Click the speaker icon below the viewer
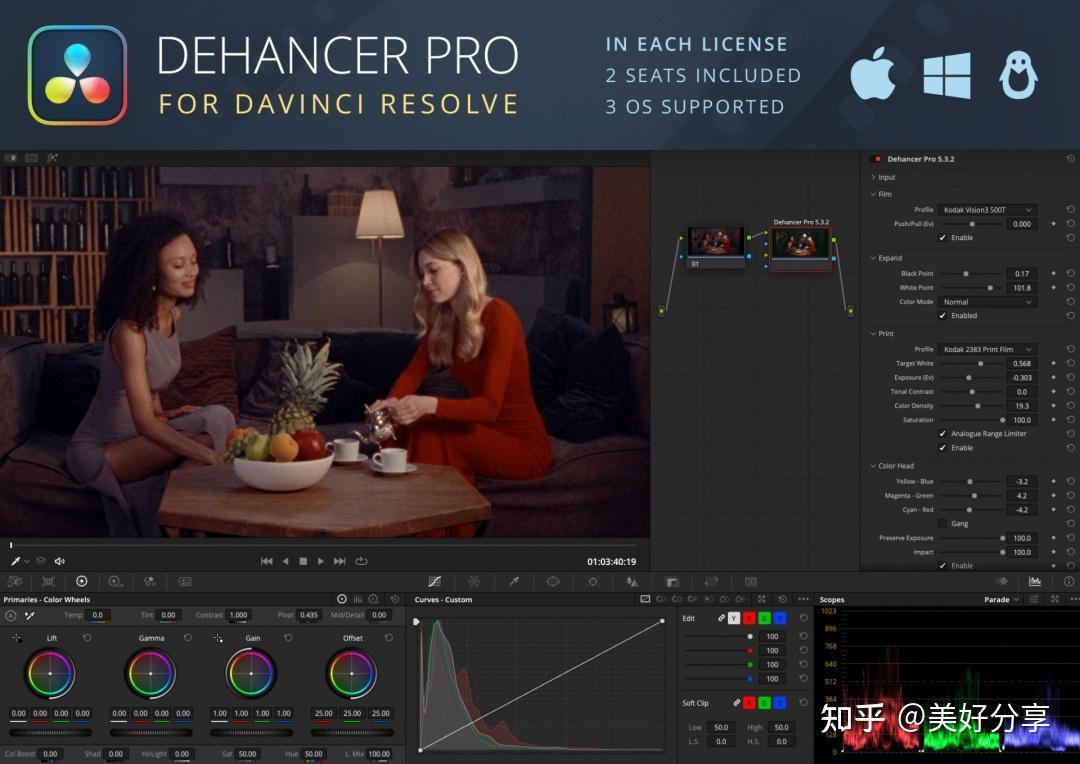The height and width of the screenshot is (764, 1080). point(60,561)
